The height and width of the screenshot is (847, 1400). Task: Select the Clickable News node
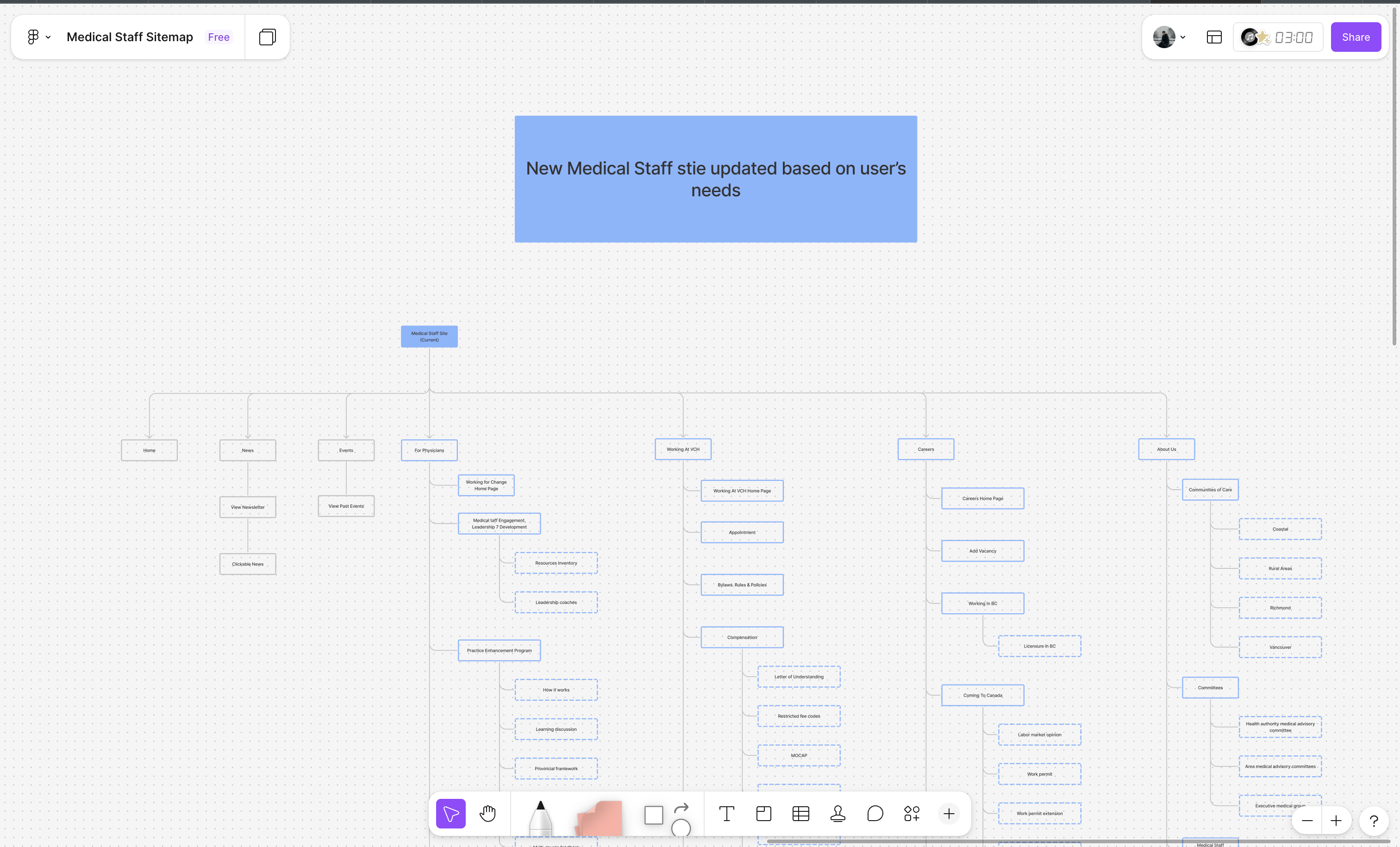coord(248,564)
